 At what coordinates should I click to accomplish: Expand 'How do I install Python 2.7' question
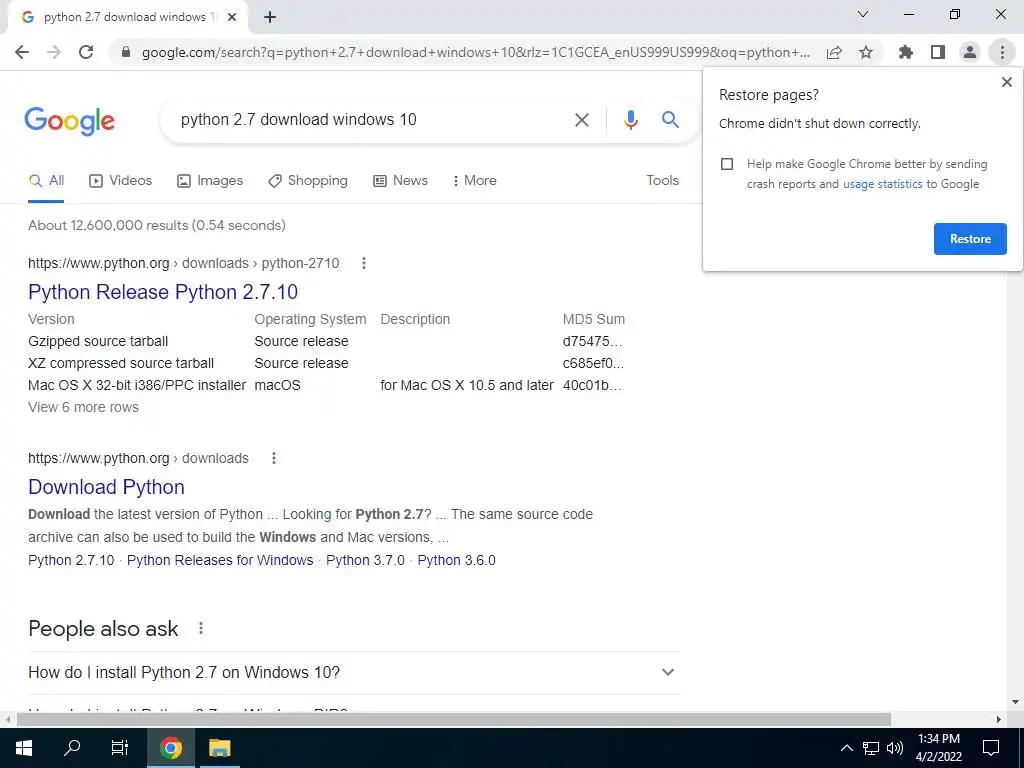353,673
